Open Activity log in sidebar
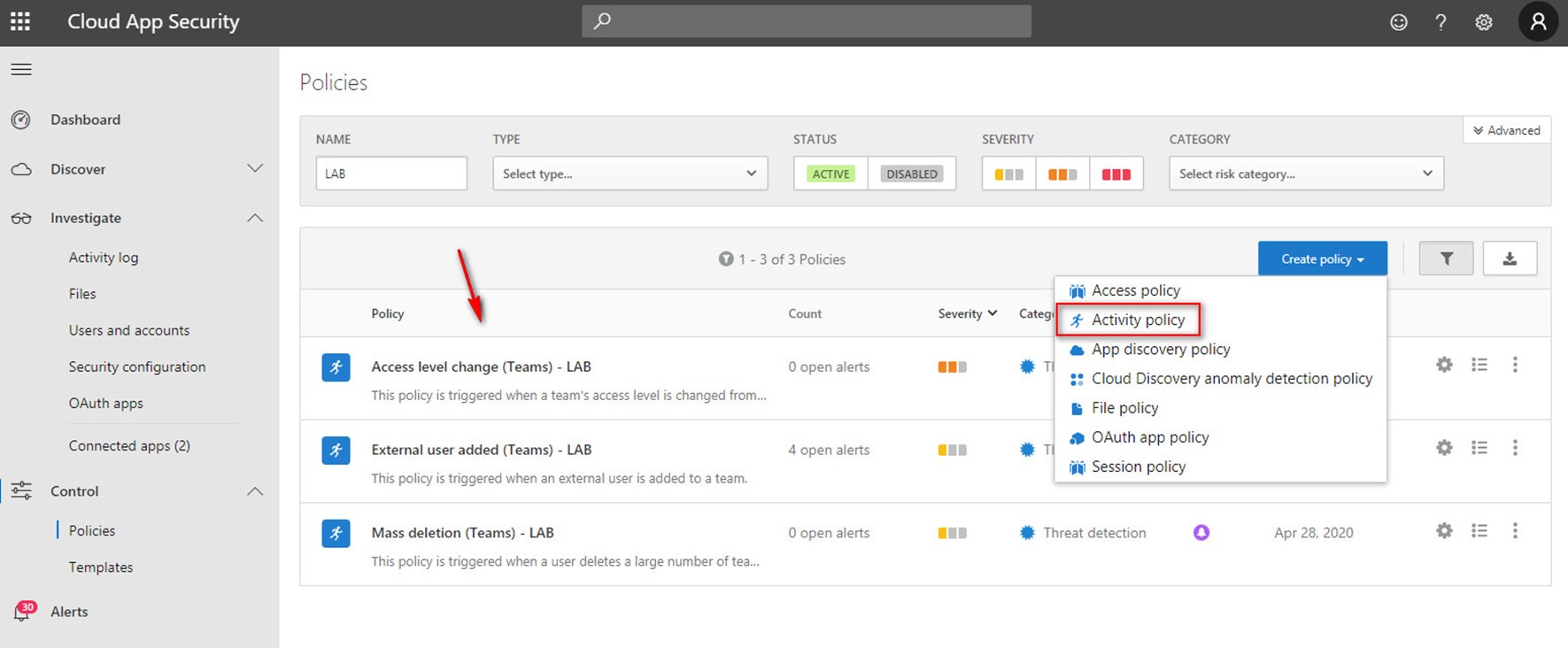Image resolution: width=1568 pixels, height=648 pixels. tap(104, 258)
